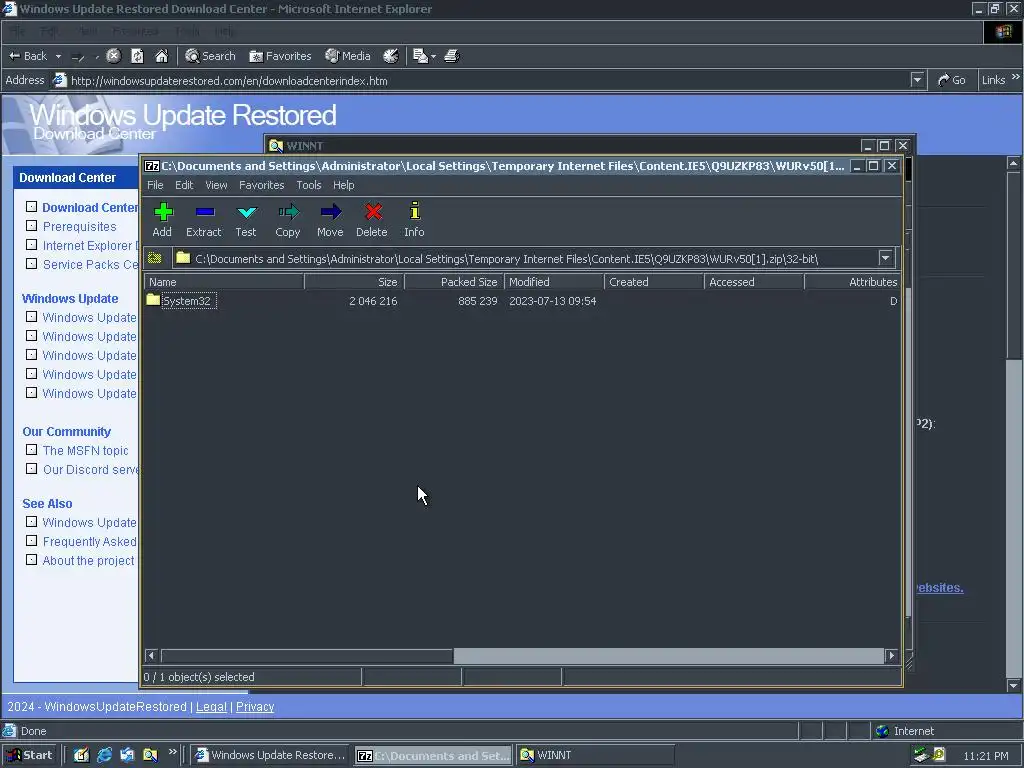
Task: Open the Search pane in Internet Explorer
Action: point(210,56)
